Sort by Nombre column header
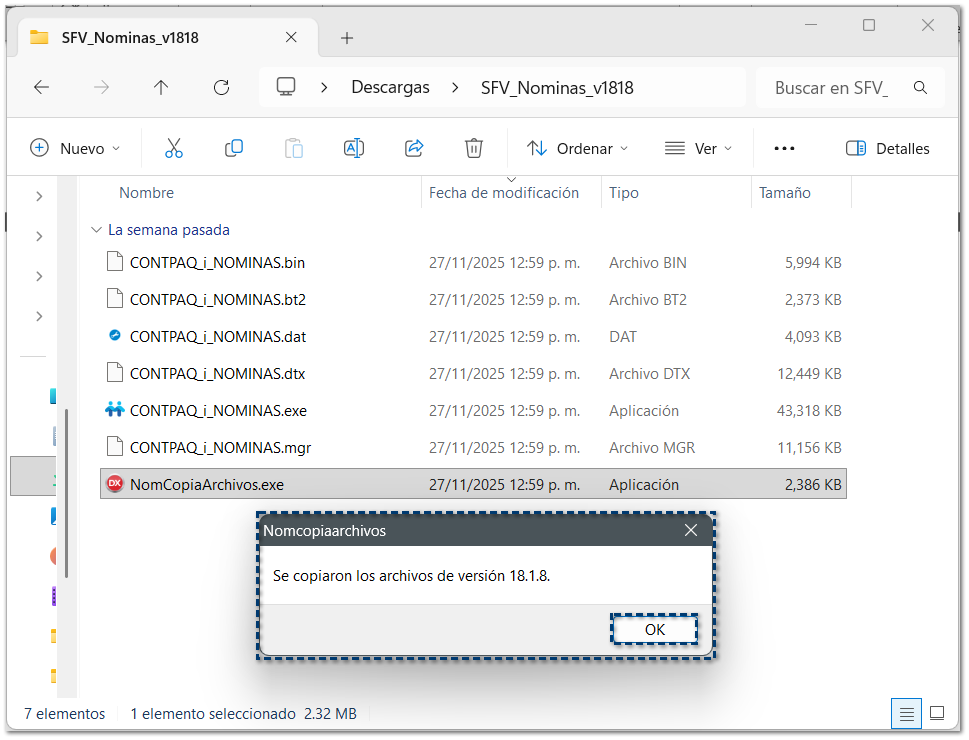 (146, 193)
